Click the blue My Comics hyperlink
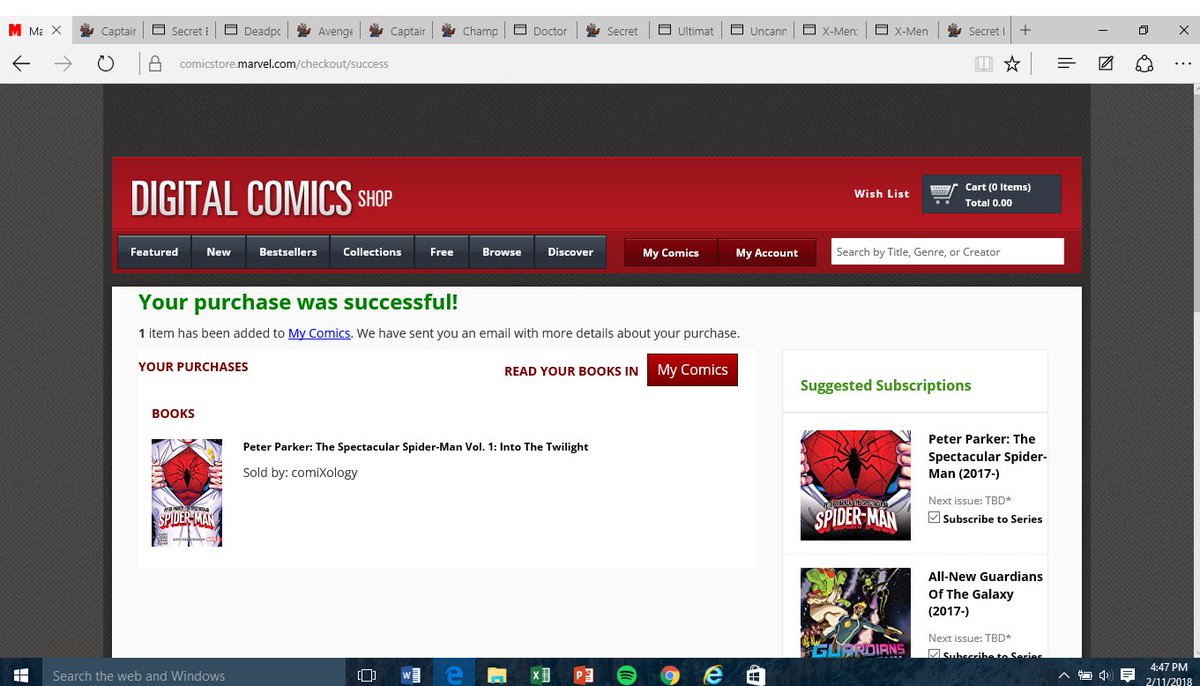The image size is (1200, 686). click(x=319, y=333)
